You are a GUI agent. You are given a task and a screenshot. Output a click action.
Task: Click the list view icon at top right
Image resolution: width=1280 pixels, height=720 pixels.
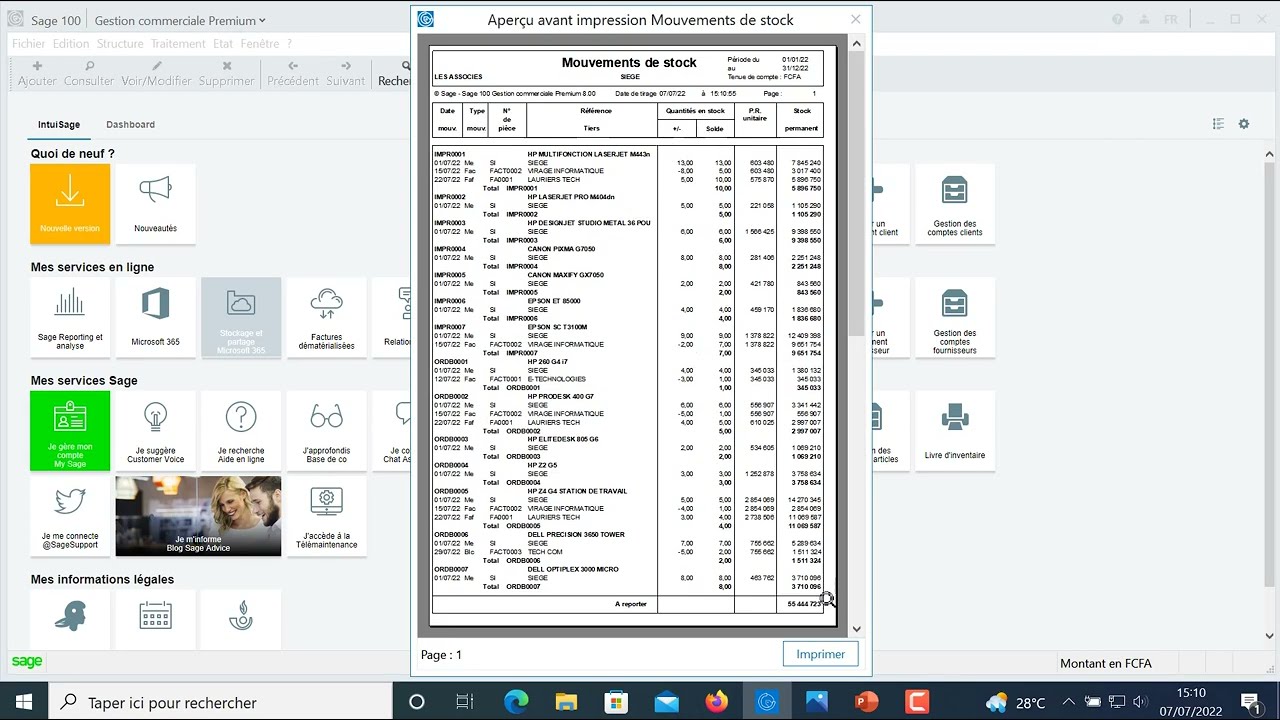[x=1218, y=124]
